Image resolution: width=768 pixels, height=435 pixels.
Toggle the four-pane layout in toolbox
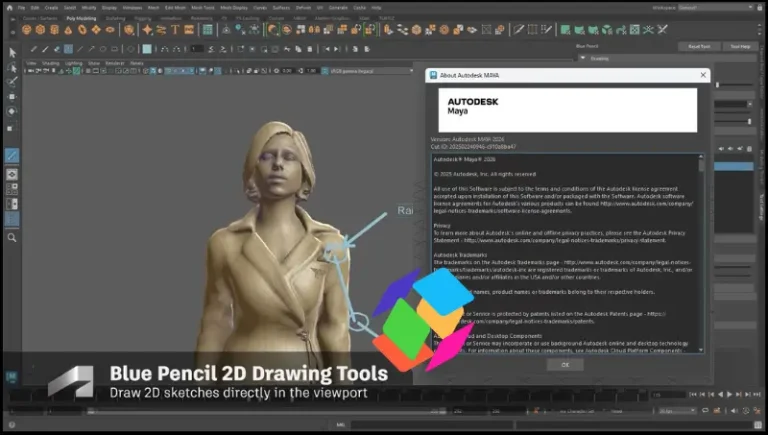12,189
